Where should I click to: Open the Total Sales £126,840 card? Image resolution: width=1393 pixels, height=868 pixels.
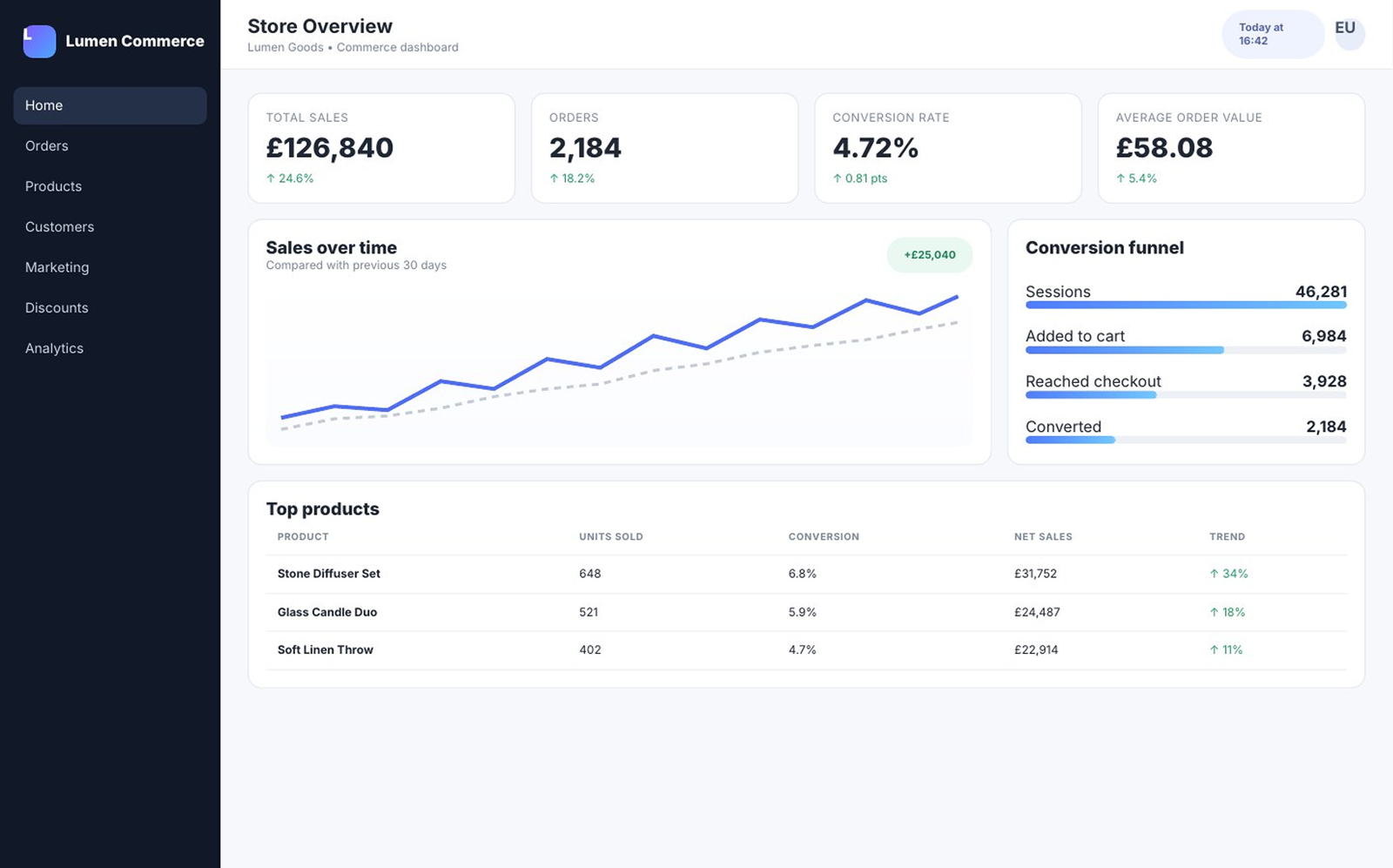(x=381, y=148)
